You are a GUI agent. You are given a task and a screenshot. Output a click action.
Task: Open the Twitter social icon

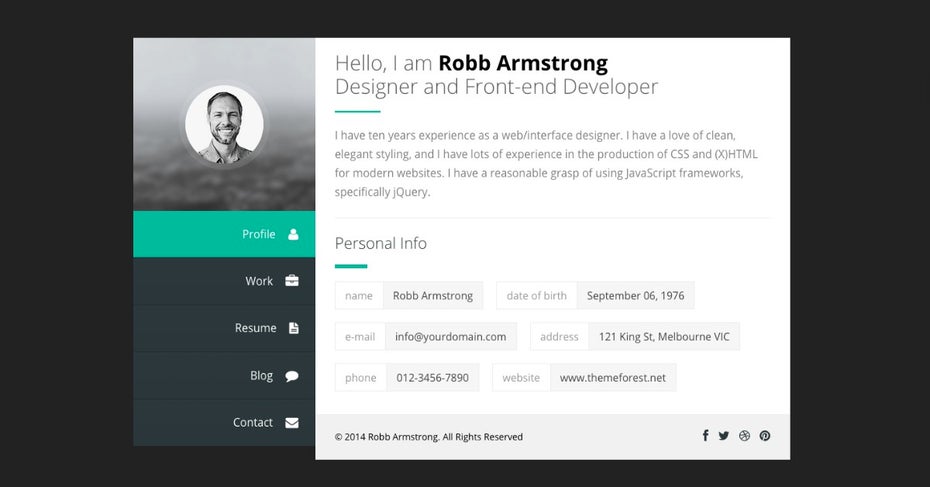click(x=724, y=435)
